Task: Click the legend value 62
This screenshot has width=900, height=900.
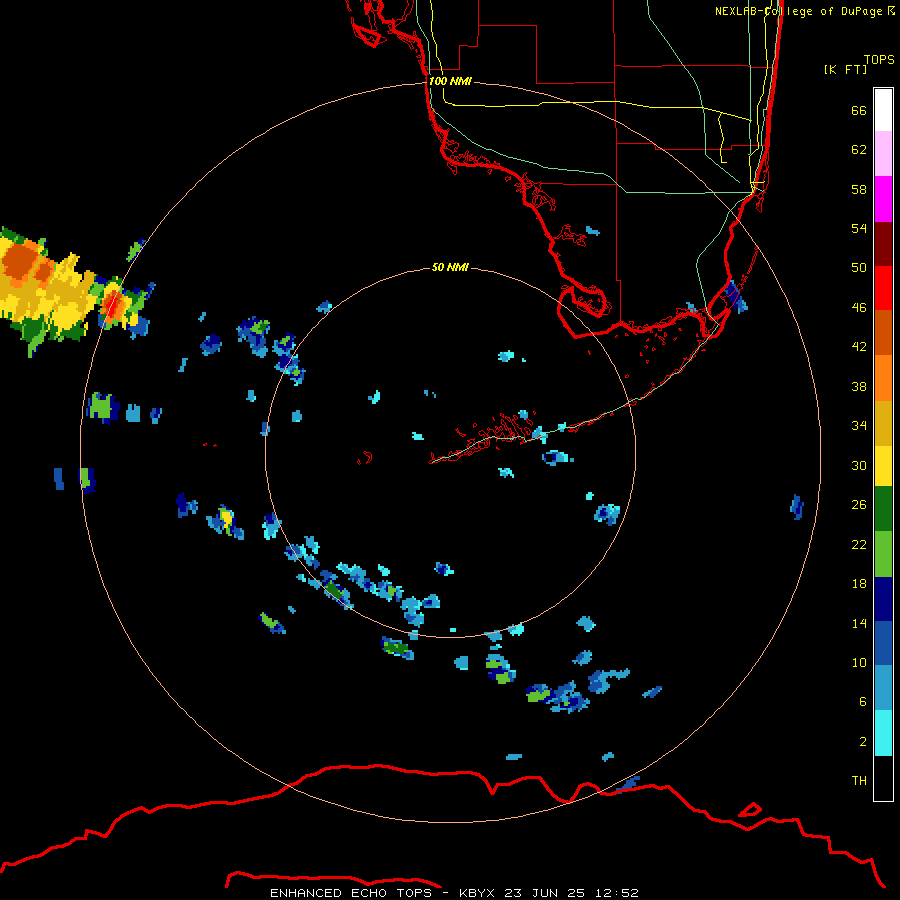Action: point(859,150)
